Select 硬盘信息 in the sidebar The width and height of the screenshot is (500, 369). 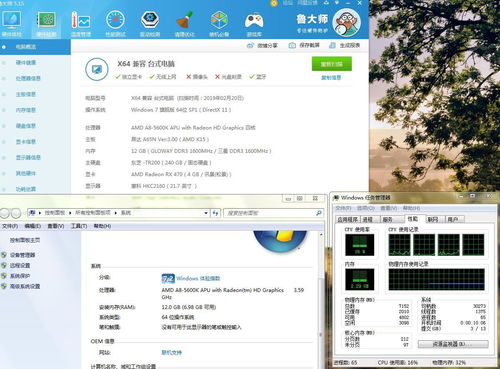tap(26, 126)
